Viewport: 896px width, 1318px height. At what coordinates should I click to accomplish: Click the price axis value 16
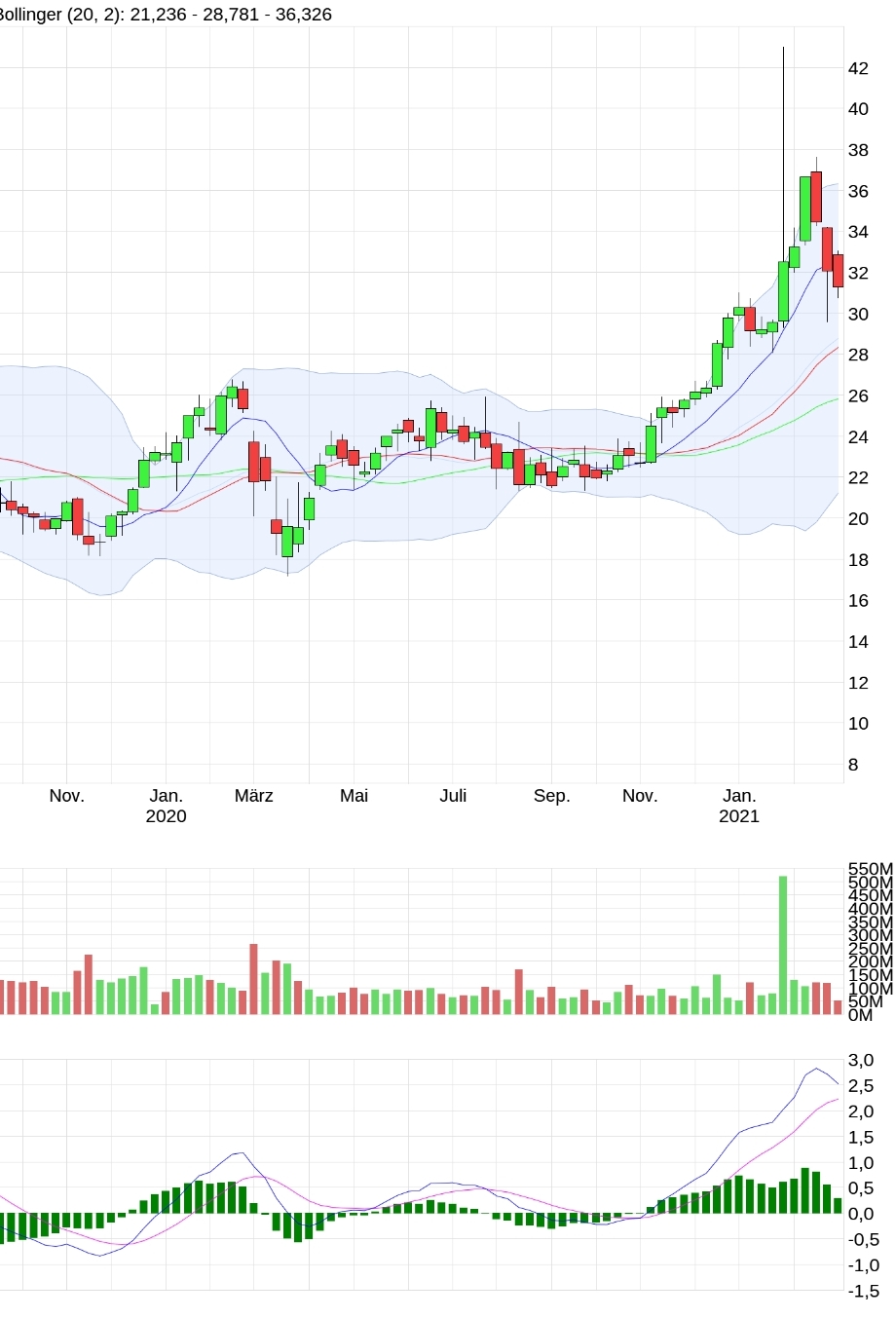(x=858, y=601)
